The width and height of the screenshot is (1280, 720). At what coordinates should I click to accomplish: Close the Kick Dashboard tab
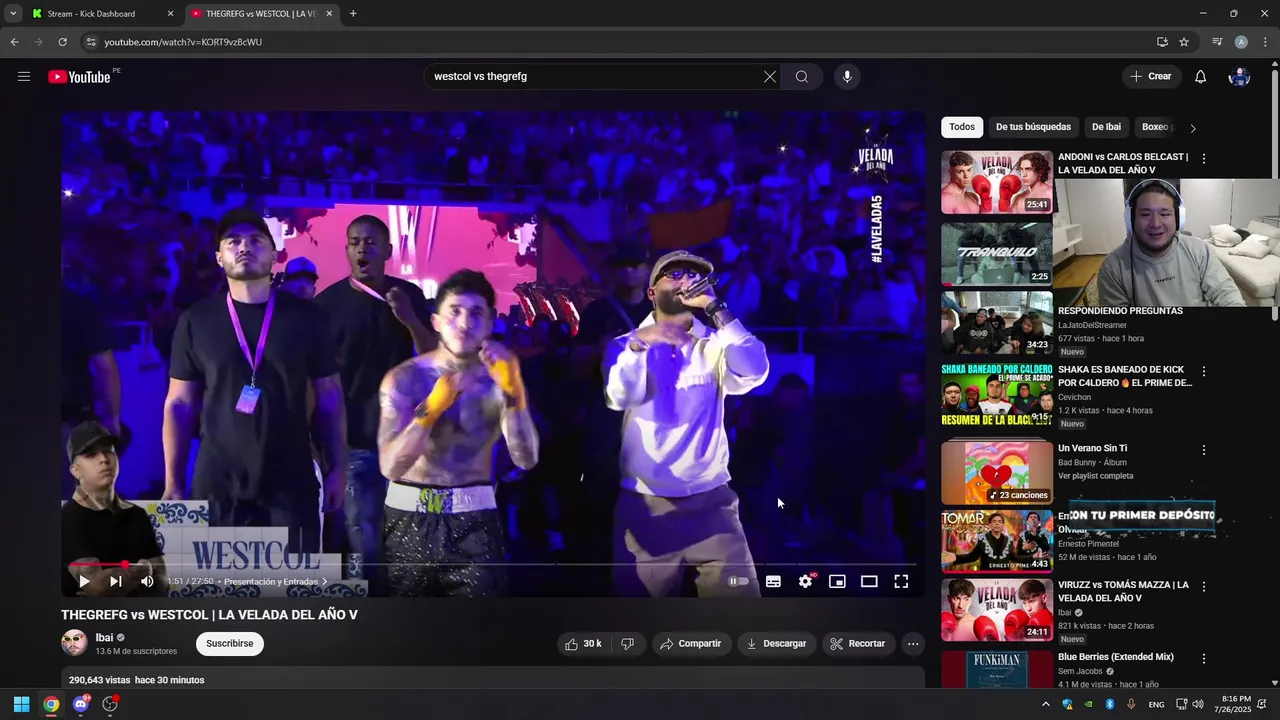click(x=170, y=14)
